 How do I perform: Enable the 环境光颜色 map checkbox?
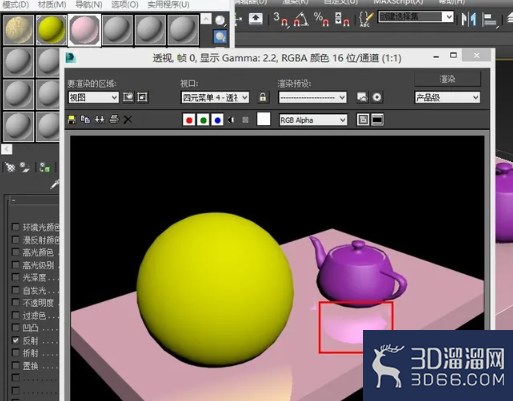click(x=15, y=227)
